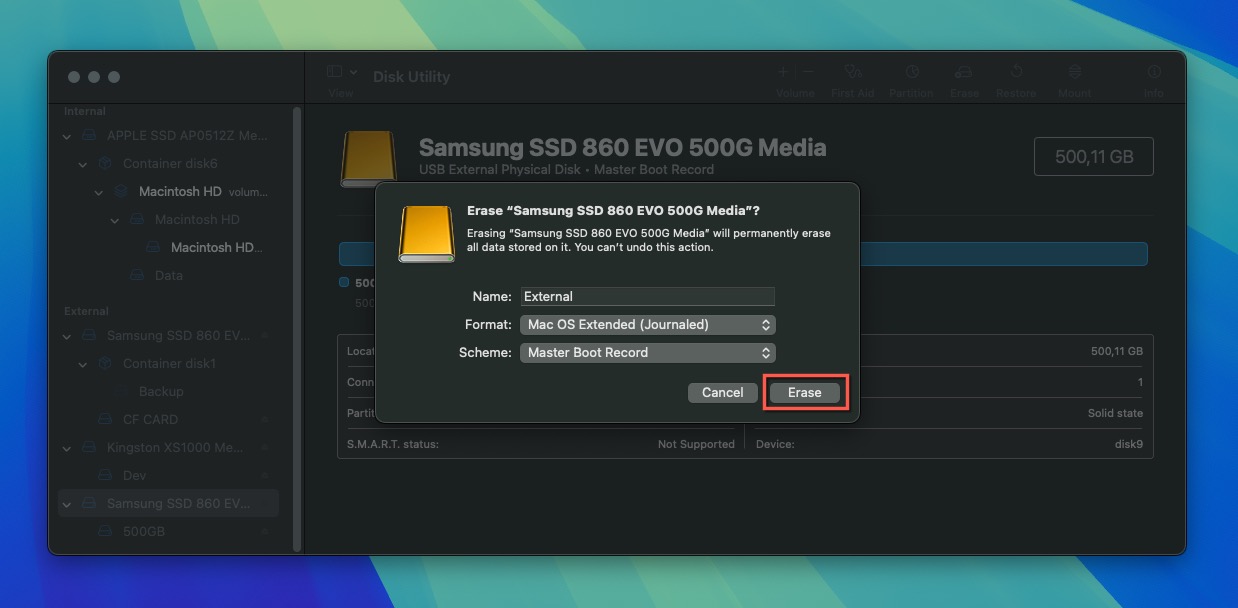Open the View dropdown chevron in toolbar
The width and height of the screenshot is (1238, 608).
click(354, 72)
